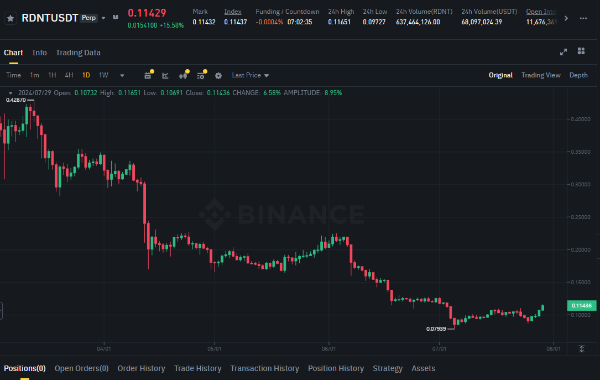Open the Positions(0) tab
This screenshot has width=600, height=380.
tap(24, 368)
